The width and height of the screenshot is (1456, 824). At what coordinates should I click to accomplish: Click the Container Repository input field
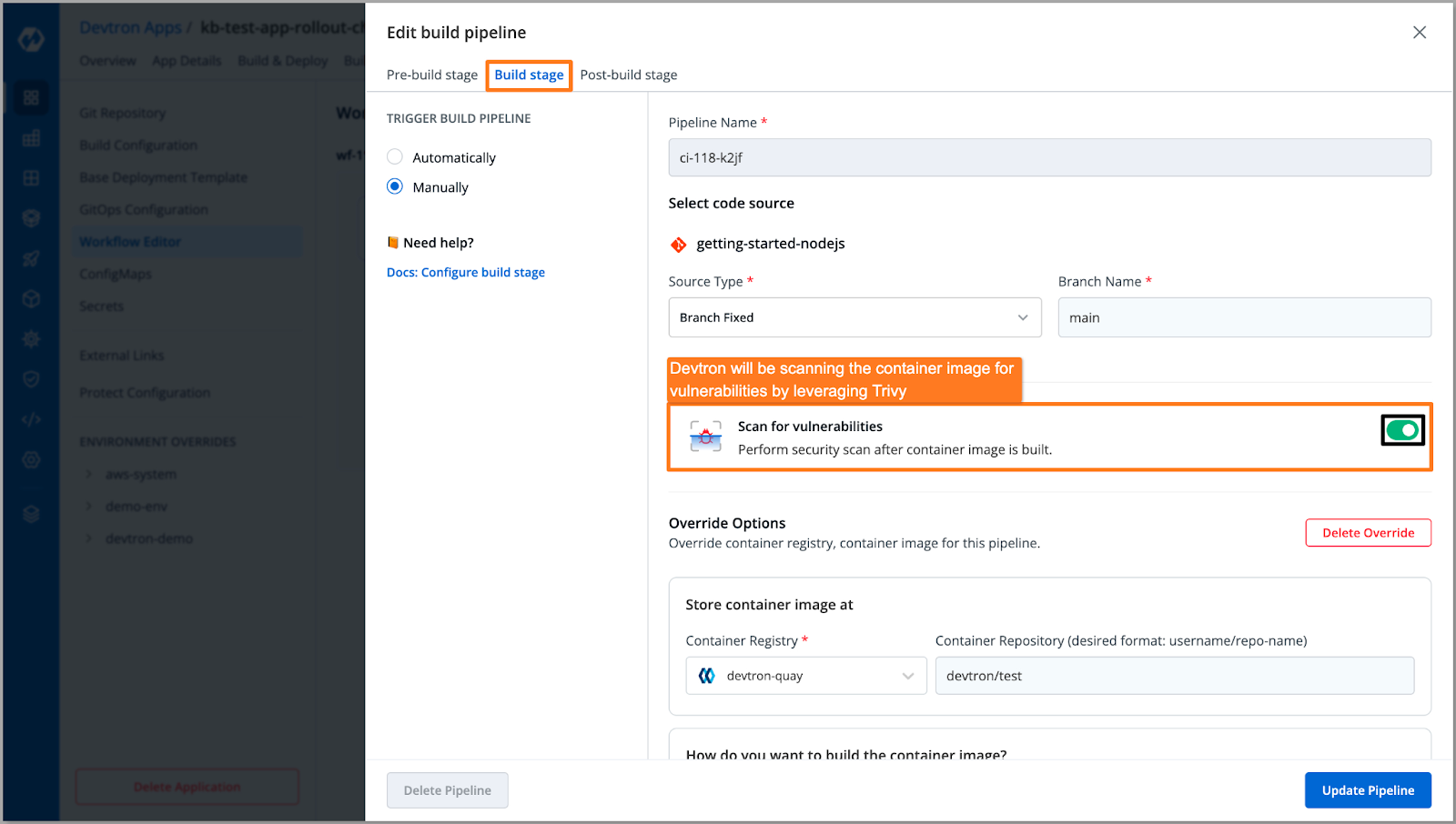click(x=1175, y=676)
